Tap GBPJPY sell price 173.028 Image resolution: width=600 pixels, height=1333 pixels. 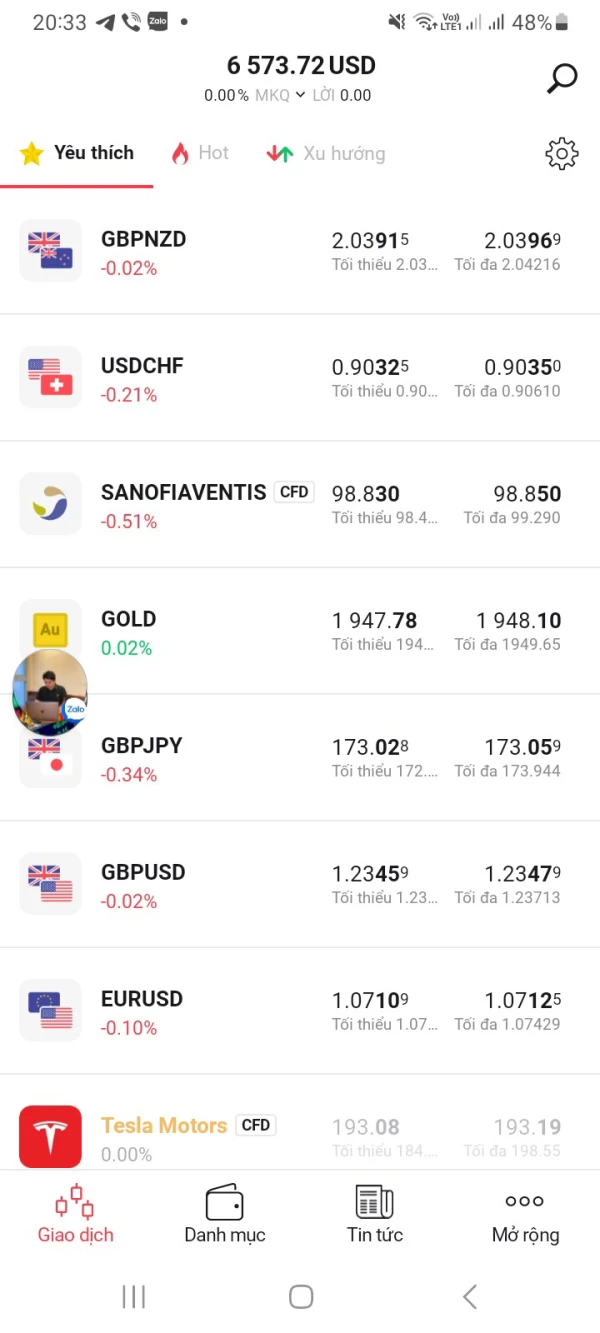(371, 747)
